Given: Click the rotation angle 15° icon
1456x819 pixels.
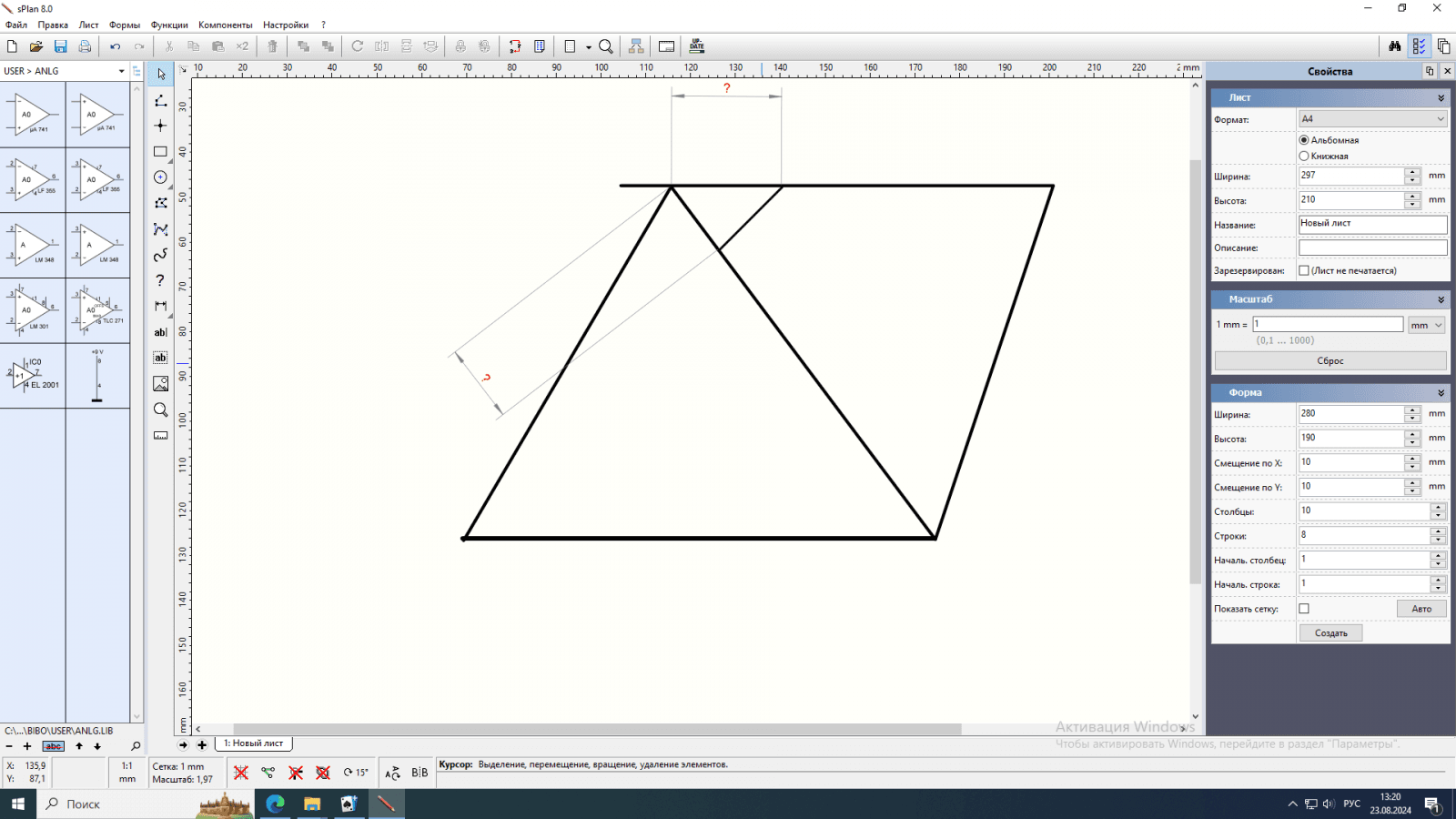Looking at the screenshot, I should point(356,773).
